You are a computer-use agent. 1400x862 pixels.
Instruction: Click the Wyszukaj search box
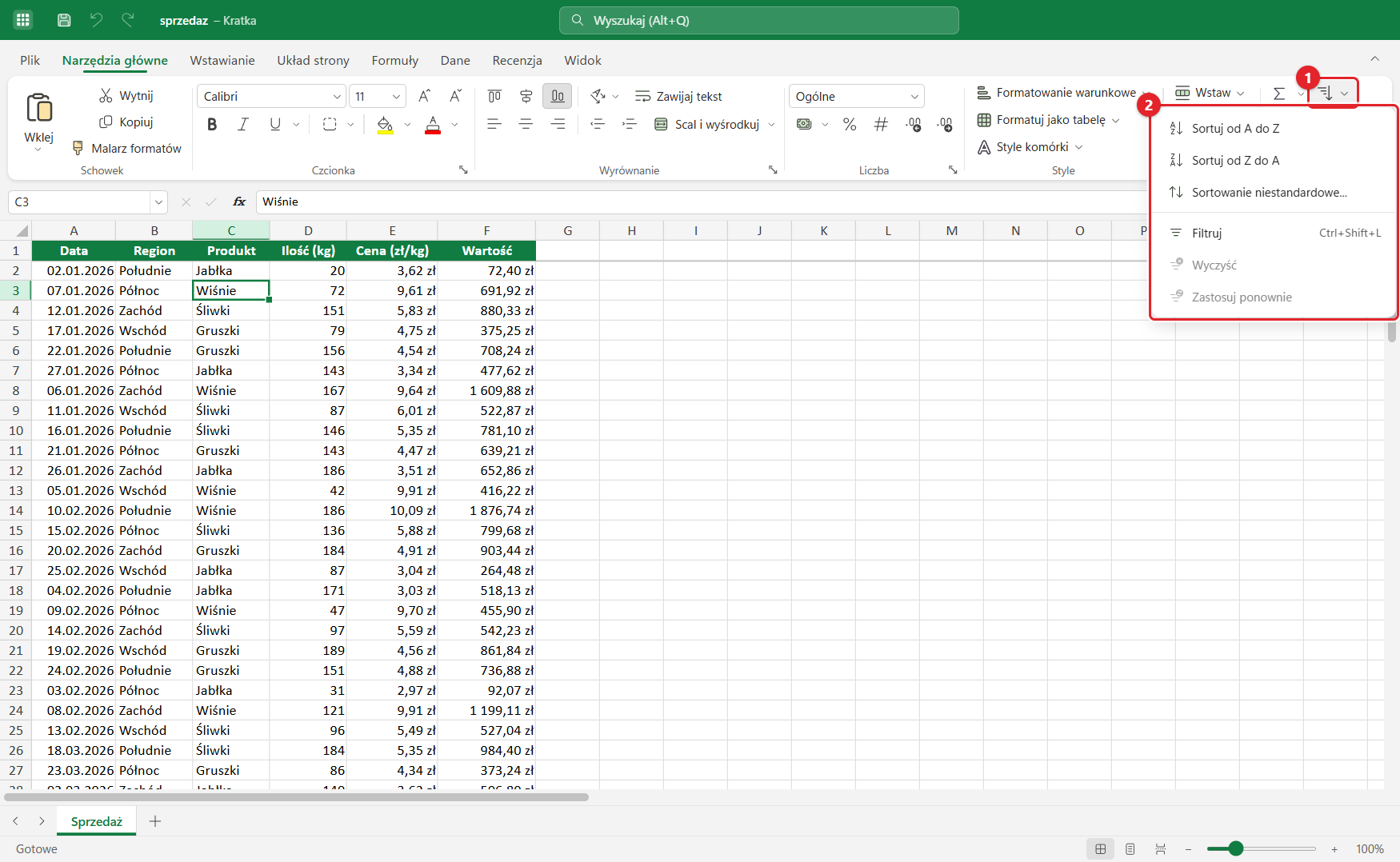coord(758,20)
